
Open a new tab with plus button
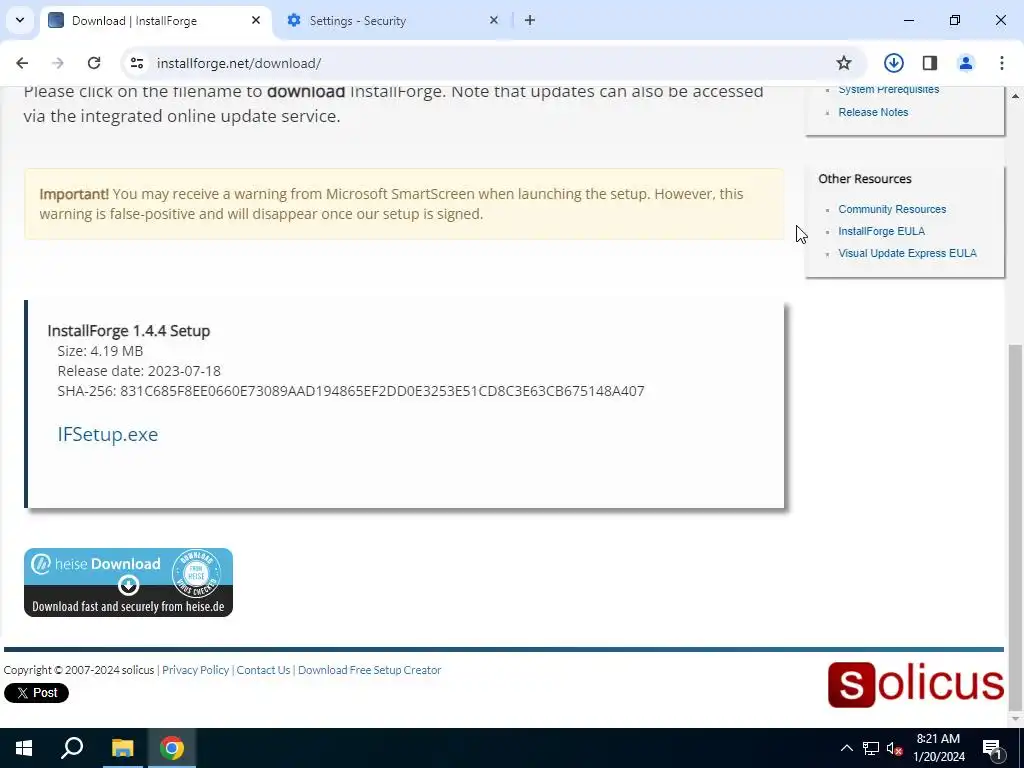(530, 20)
